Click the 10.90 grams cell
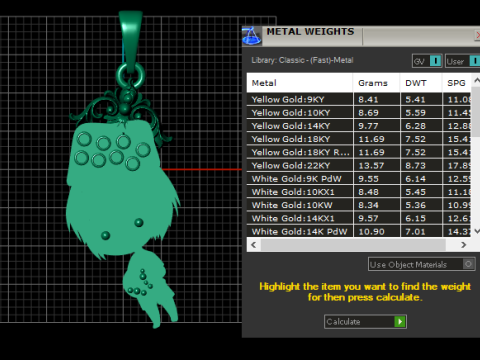The image size is (480, 360). tap(377, 231)
